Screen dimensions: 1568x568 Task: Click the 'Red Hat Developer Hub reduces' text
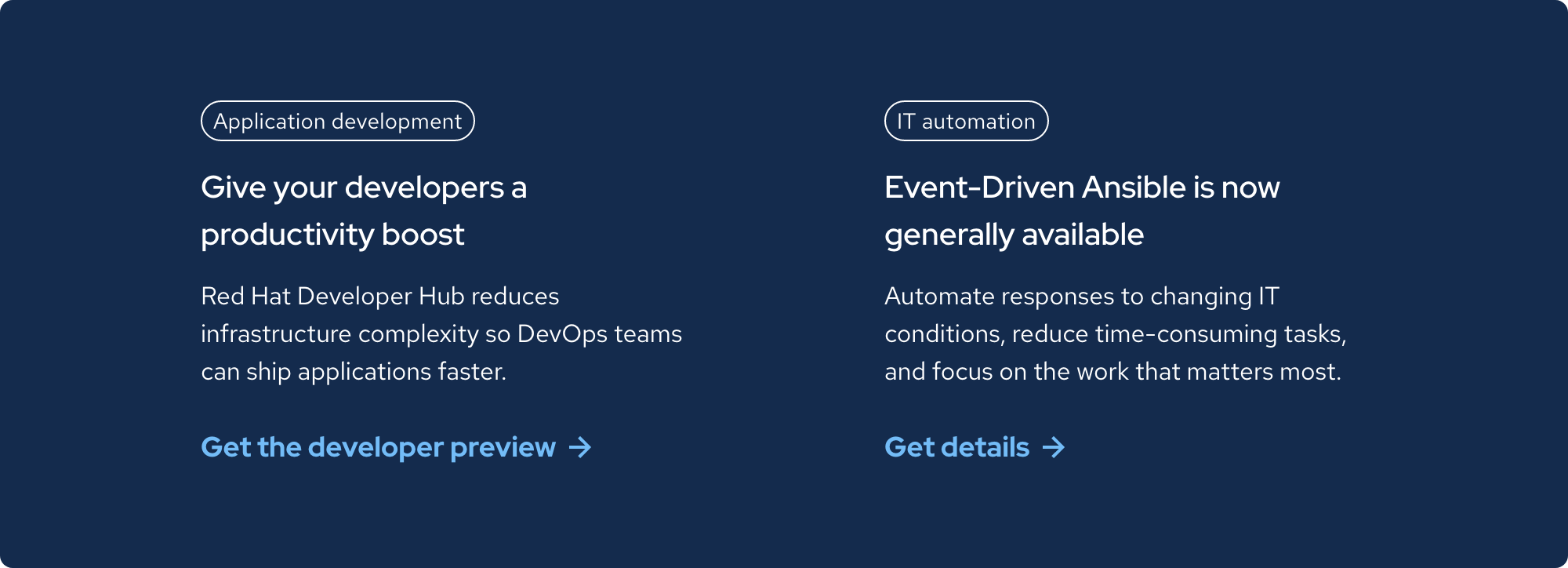pyautogui.click(x=379, y=297)
